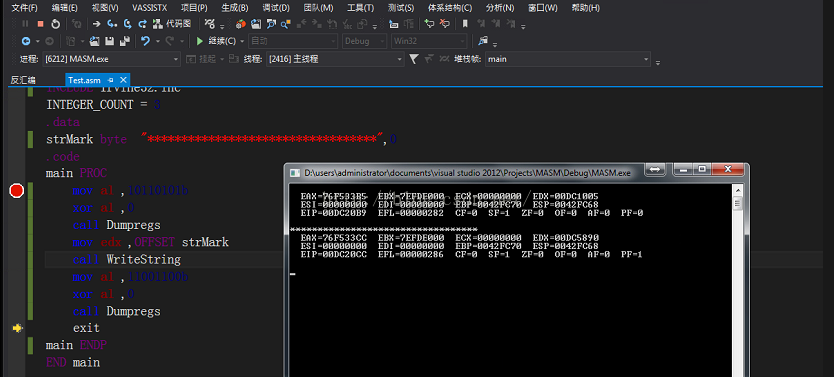Click the green Continue play icon
This screenshot has width=834, height=377.
coord(200,41)
